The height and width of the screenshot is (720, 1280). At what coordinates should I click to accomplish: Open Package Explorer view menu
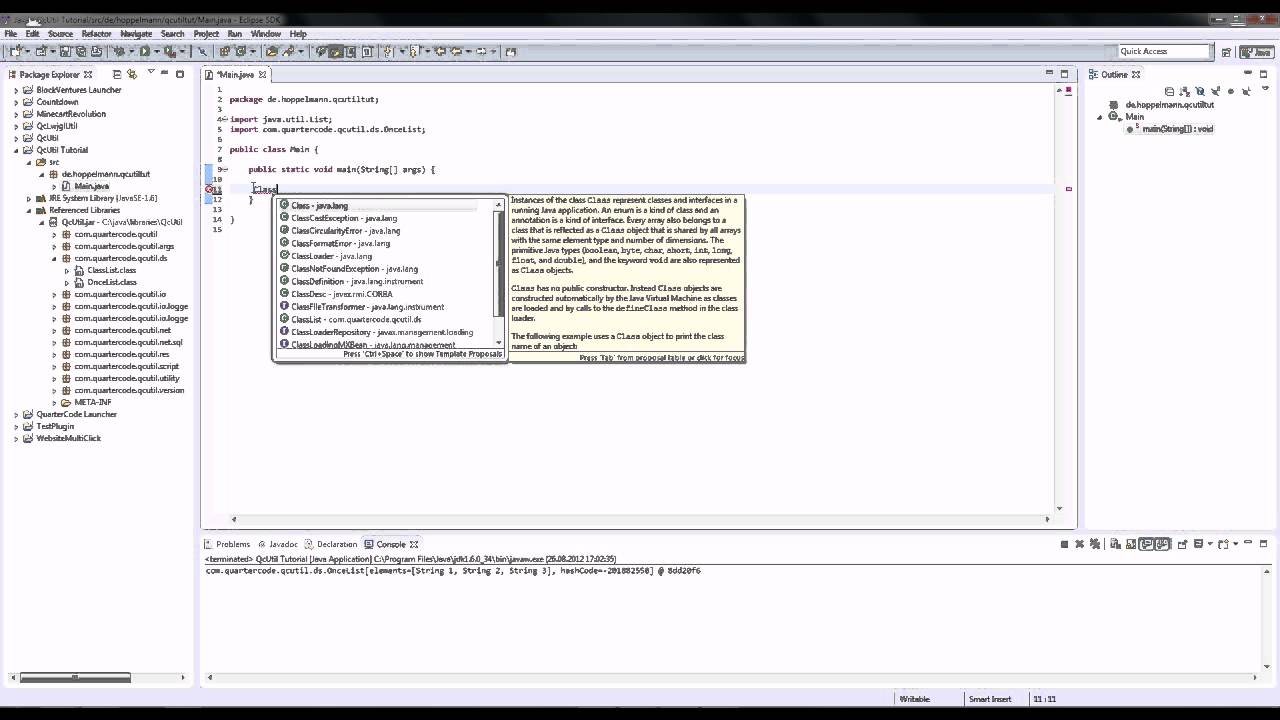click(x=151, y=72)
